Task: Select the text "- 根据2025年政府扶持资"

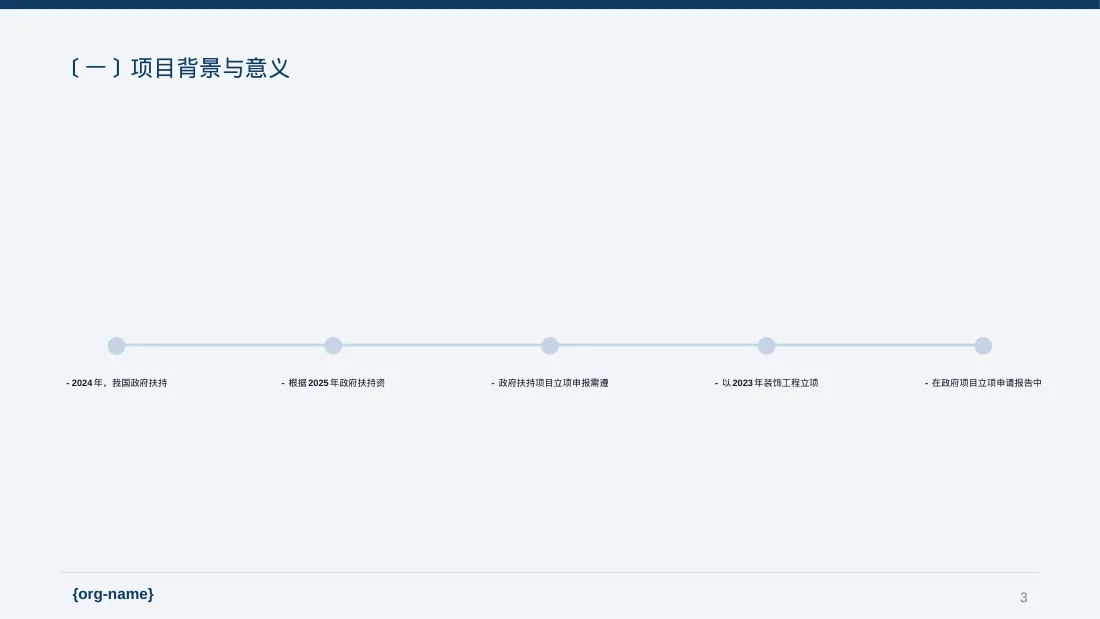Action: click(333, 383)
